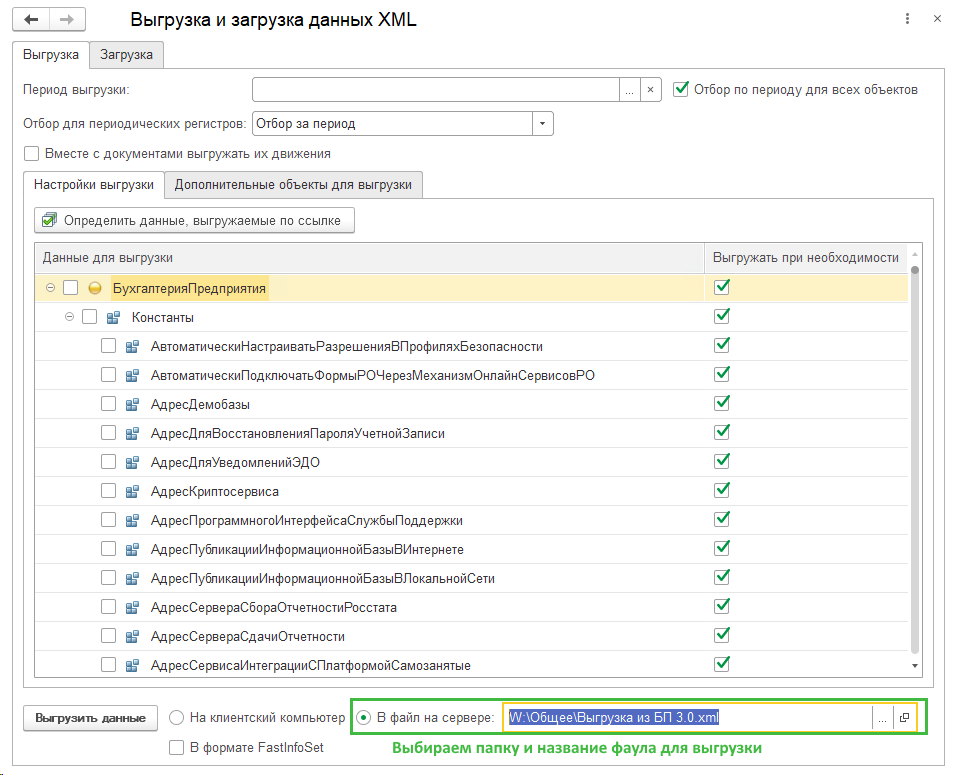Select В файл на сервере radio option
Image resolution: width=956 pixels, height=775 pixels.
(363, 718)
